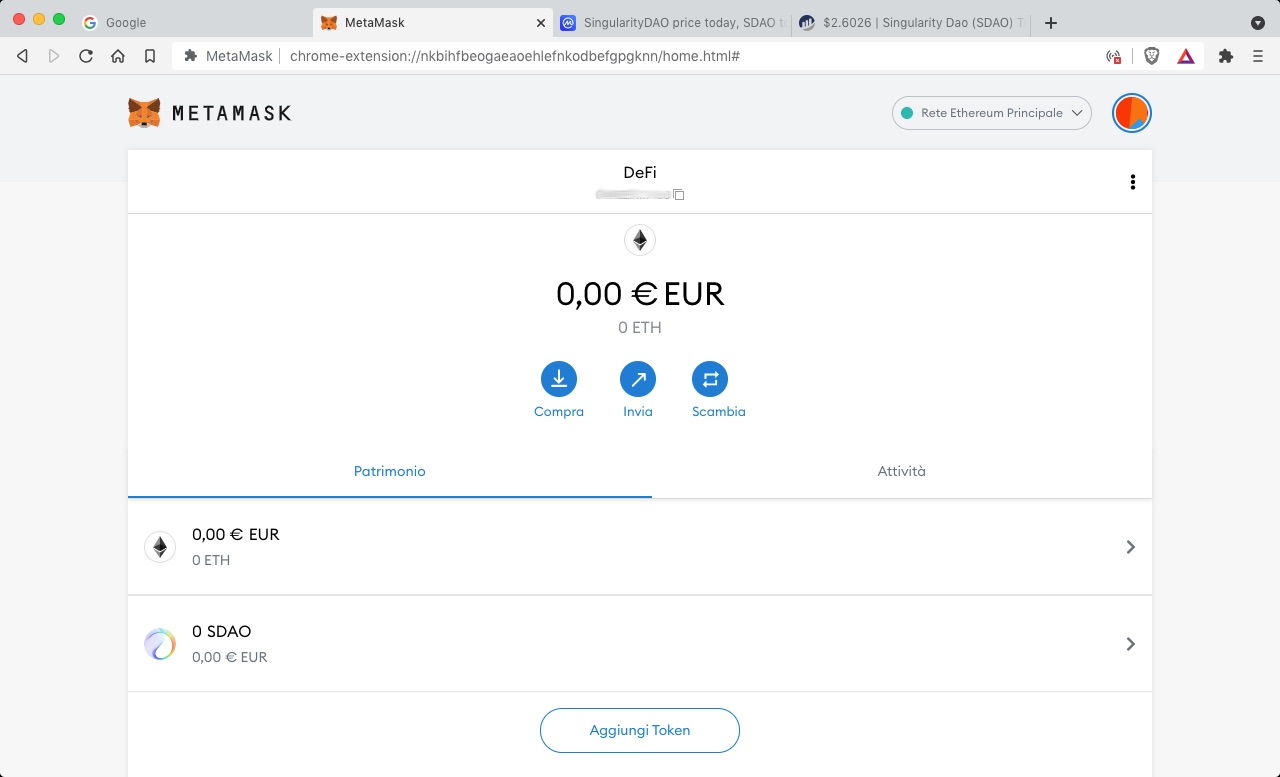The image size is (1280, 777).
Task: Open Brave Shields lion icon
Action: 1151,56
